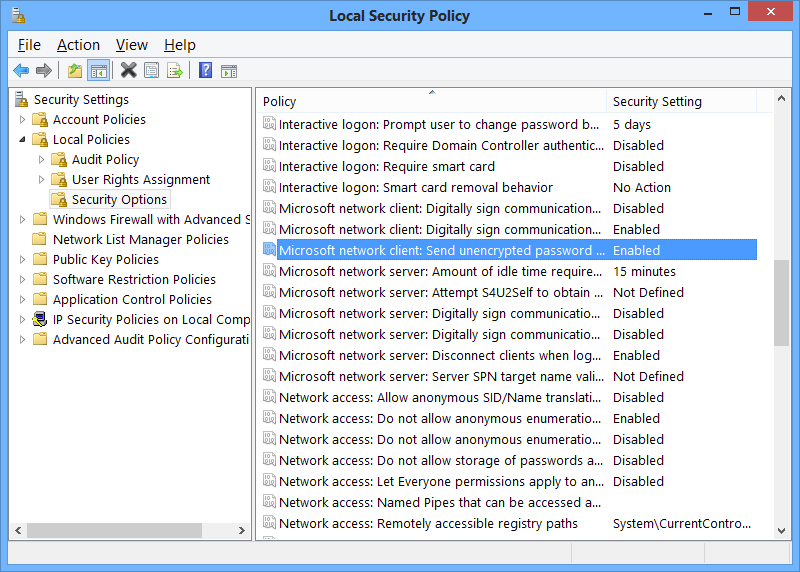Click the Forward arrow toolbar icon

click(44, 70)
